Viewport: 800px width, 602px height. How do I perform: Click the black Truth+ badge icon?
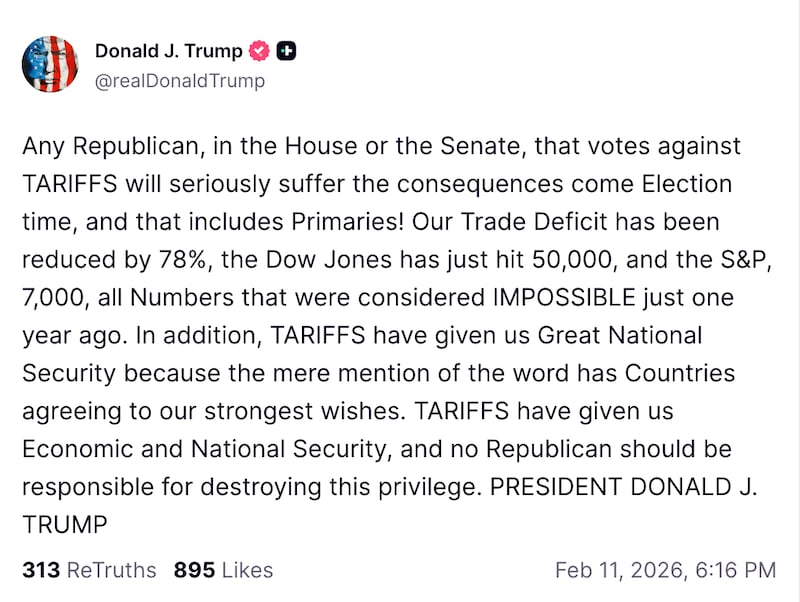coord(285,50)
